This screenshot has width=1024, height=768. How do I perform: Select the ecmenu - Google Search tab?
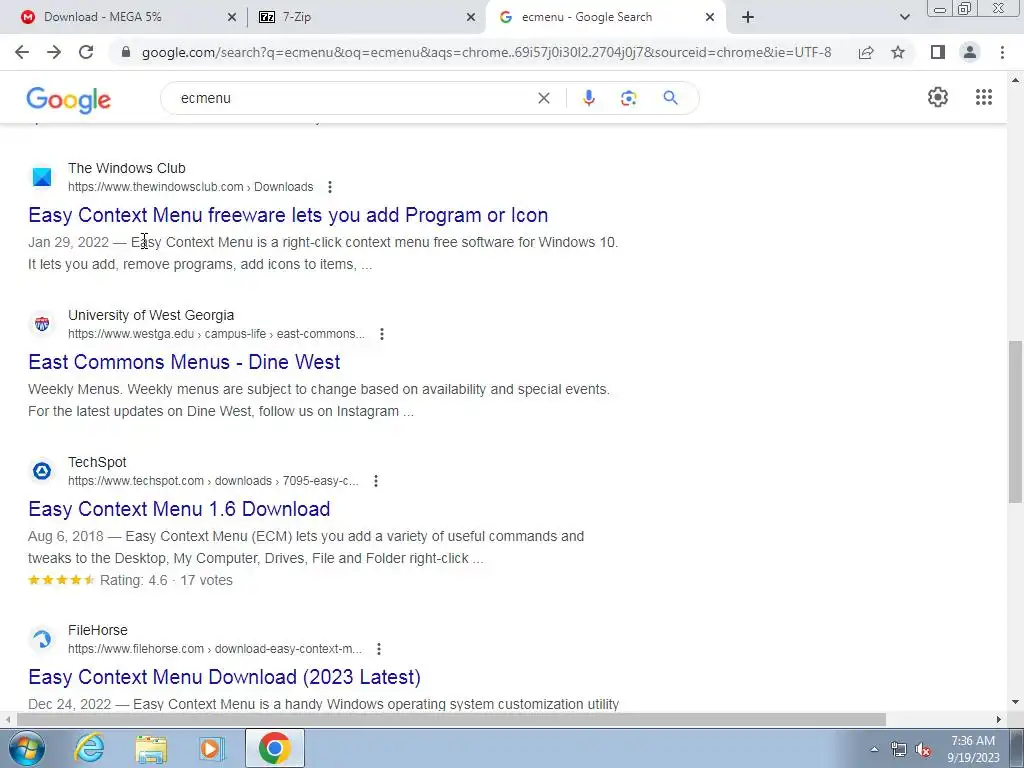coord(605,17)
